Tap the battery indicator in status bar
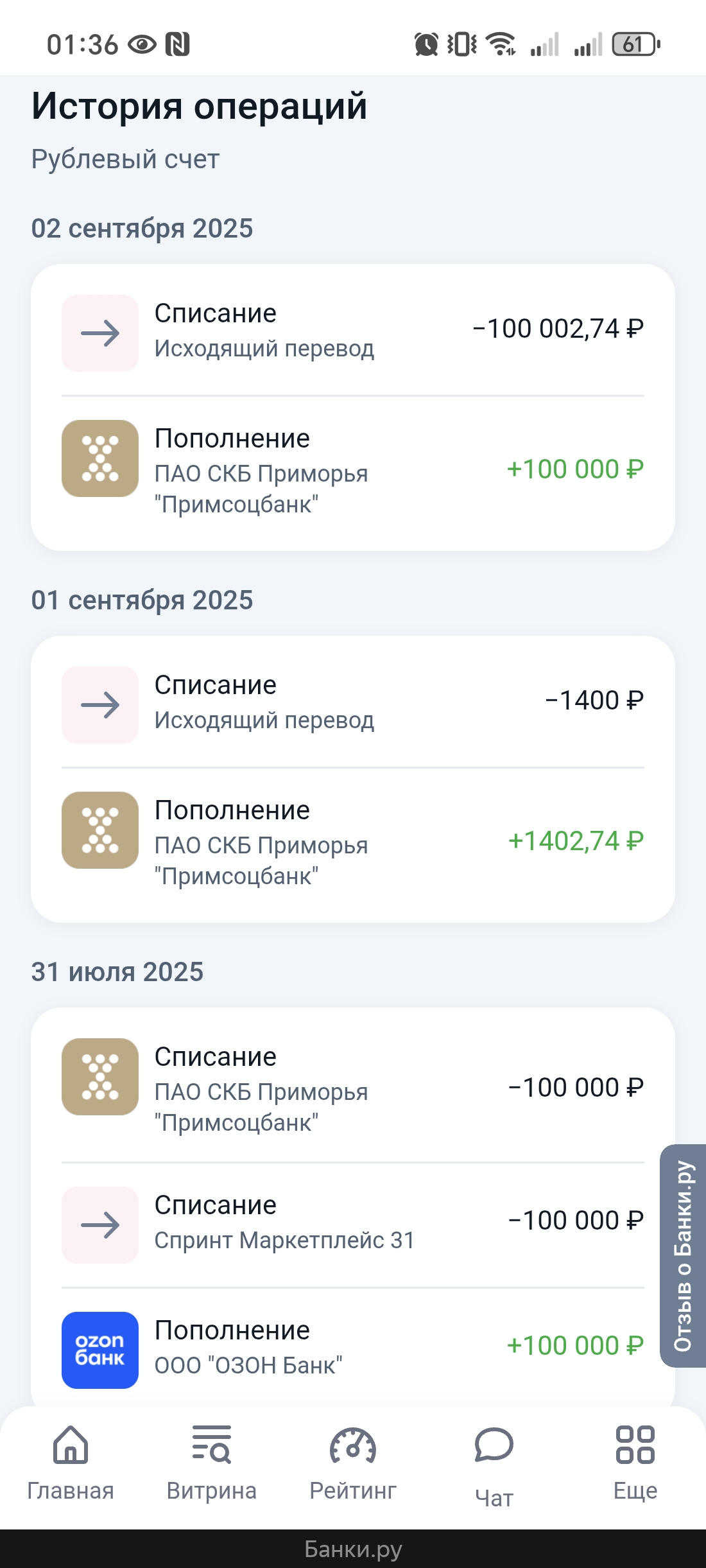This screenshot has width=706, height=1568. point(635,44)
